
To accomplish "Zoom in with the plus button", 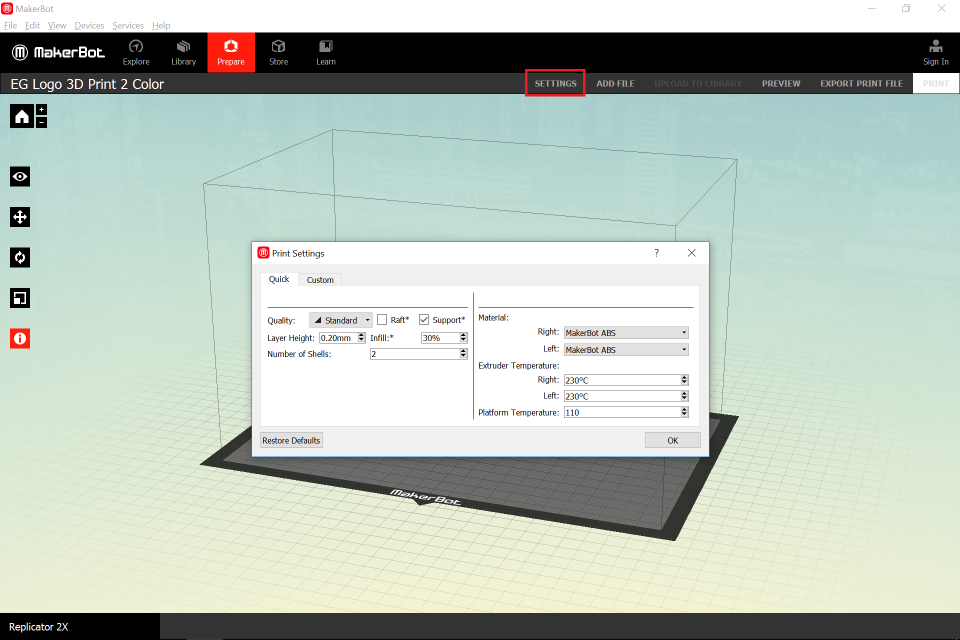I will click(x=41, y=110).
